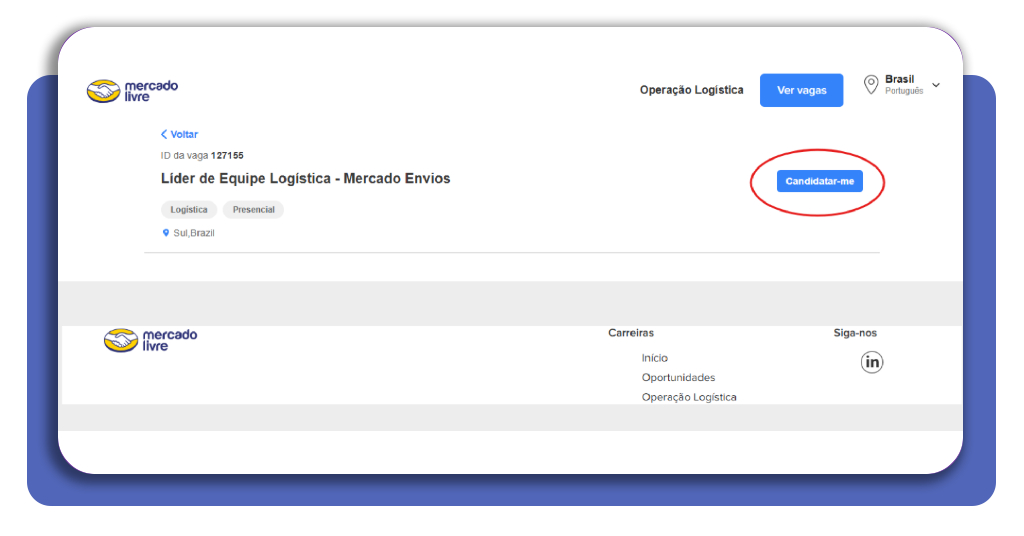Open the Início footer link

pyautogui.click(x=654, y=358)
